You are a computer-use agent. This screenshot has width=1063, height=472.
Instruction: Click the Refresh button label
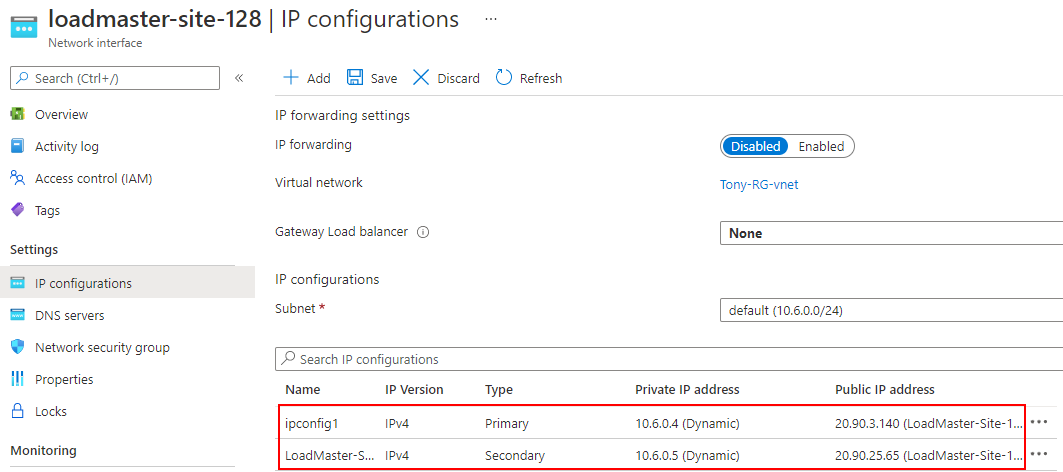click(x=541, y=78)
